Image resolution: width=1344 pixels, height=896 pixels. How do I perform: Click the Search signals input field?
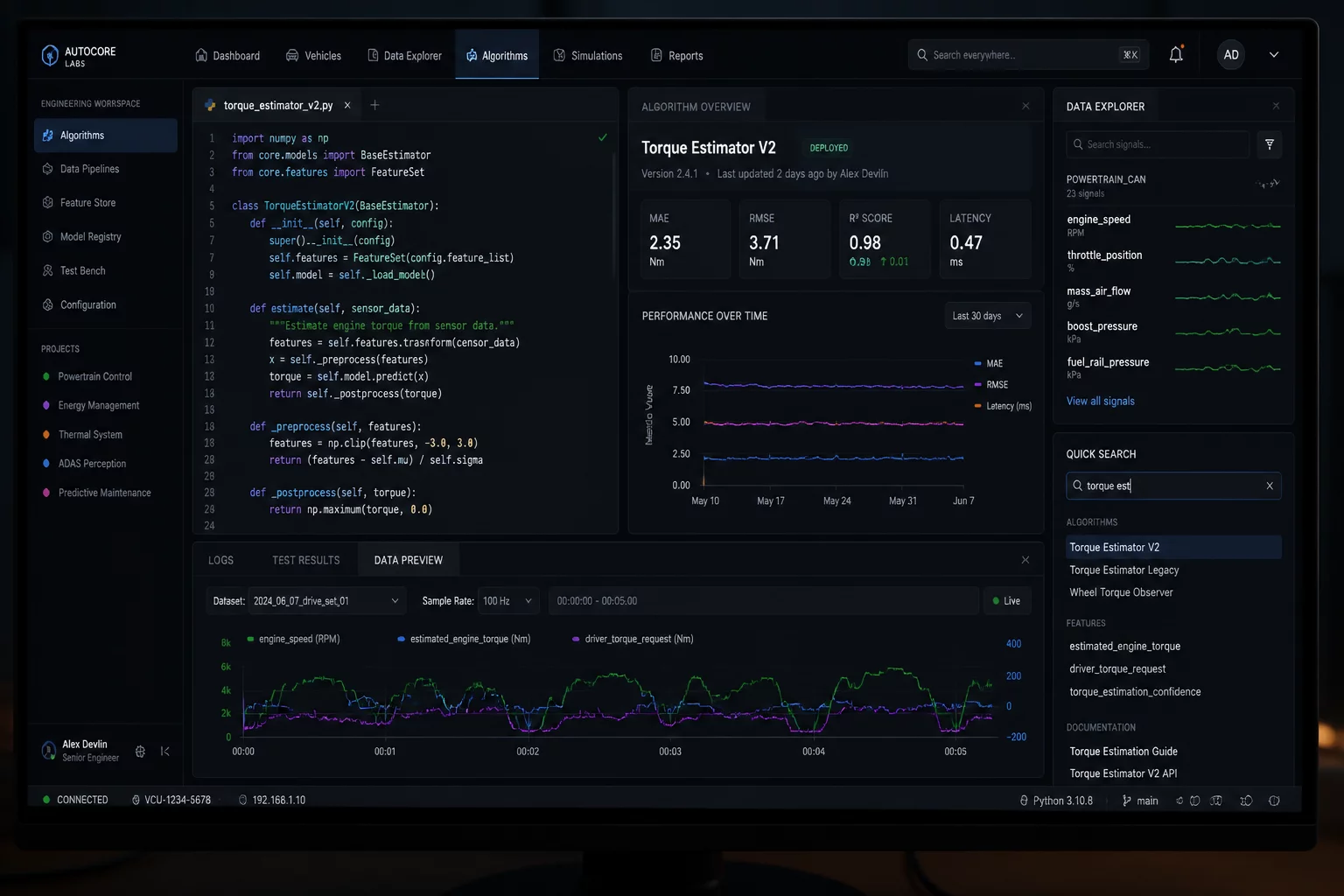pyautogui.click(x=1158, y=144)
